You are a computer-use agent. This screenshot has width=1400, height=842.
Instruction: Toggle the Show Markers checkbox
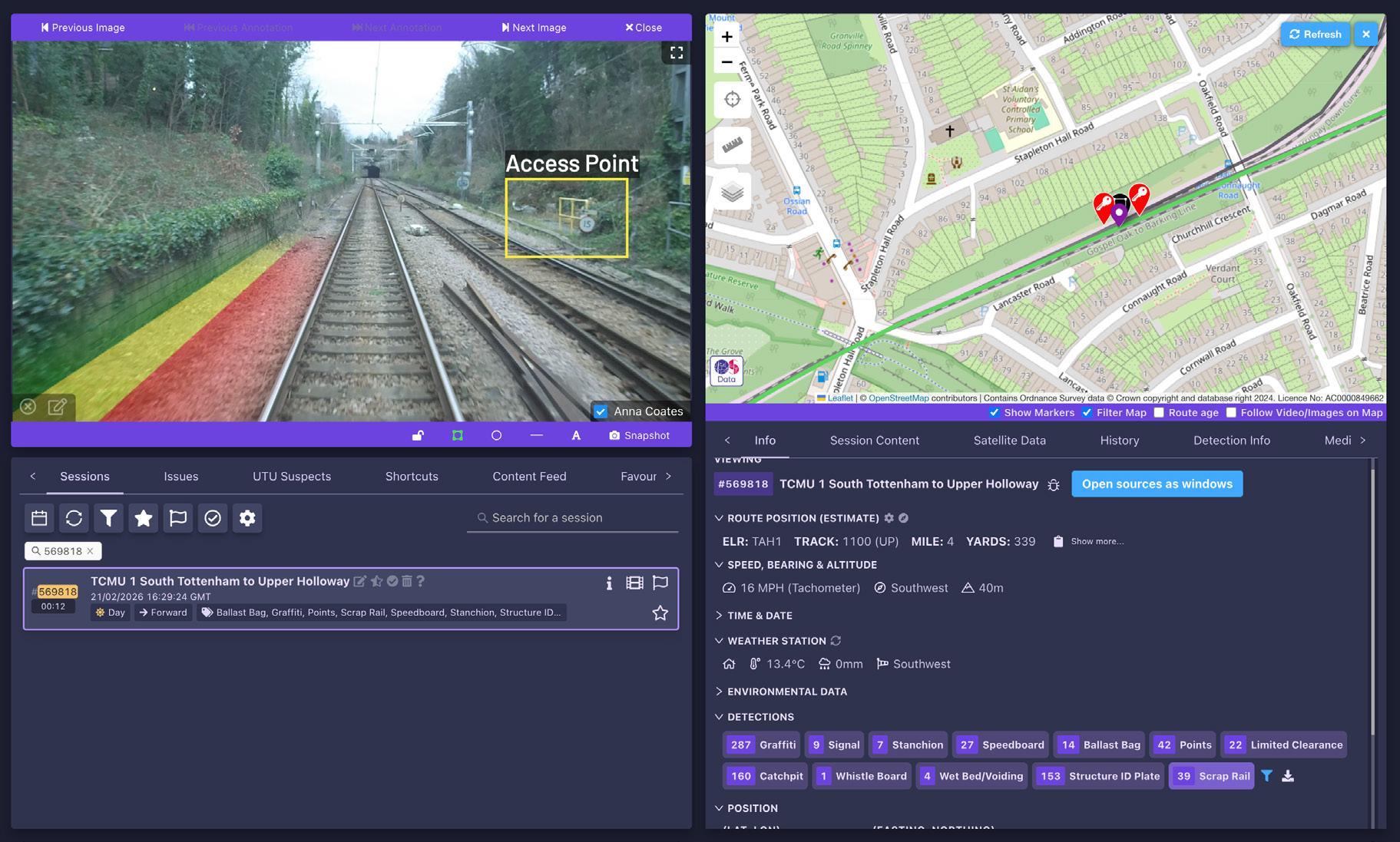tap(995, 413)
